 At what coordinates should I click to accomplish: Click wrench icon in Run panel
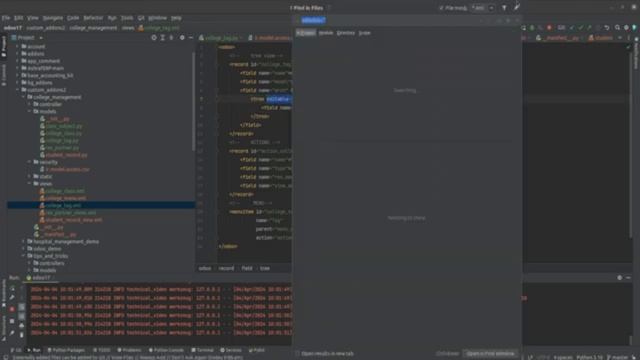click(12, 298)
